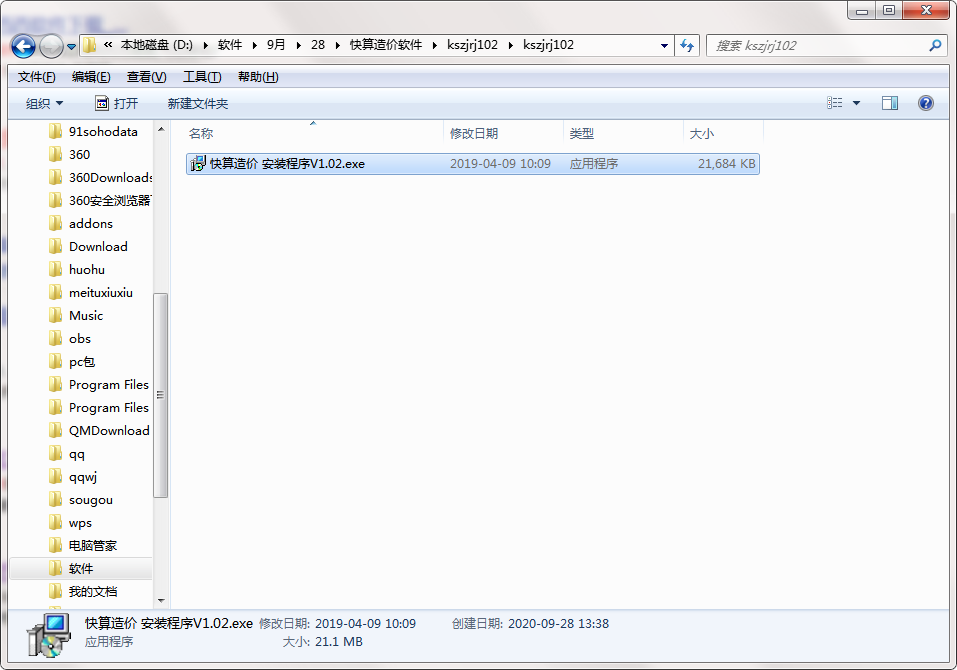Open address bar history dropdown arrow

click(x=664, y=46)
